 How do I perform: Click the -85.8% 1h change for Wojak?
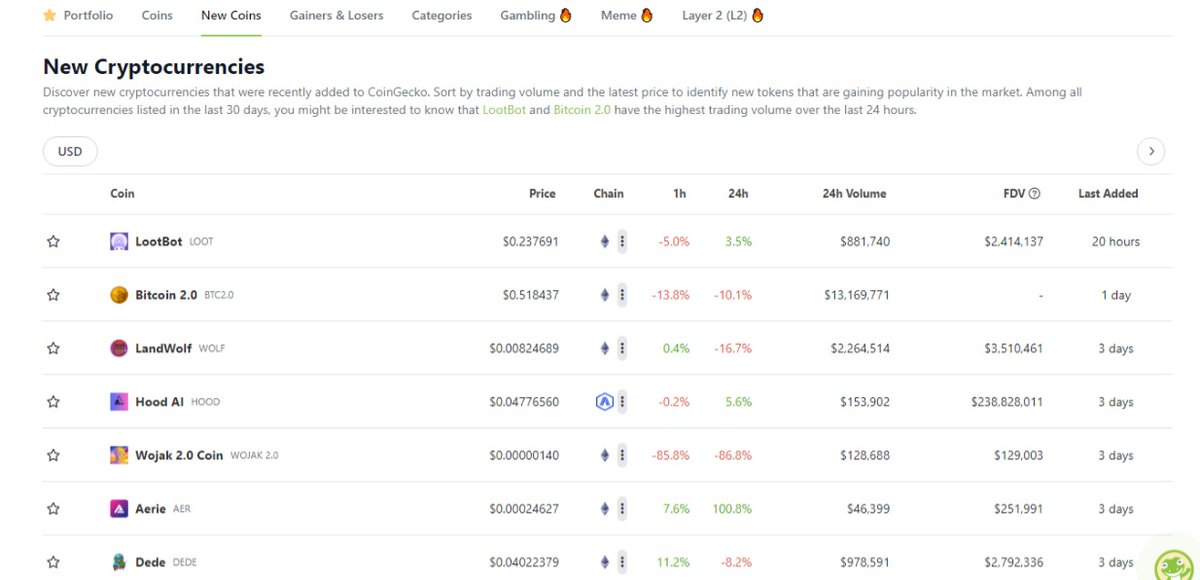coord(670,455)
